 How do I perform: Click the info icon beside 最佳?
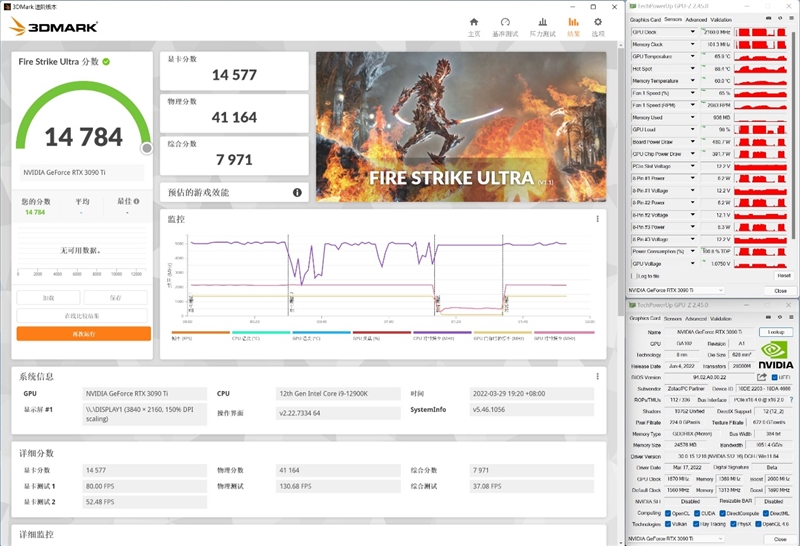coord(136,201)
